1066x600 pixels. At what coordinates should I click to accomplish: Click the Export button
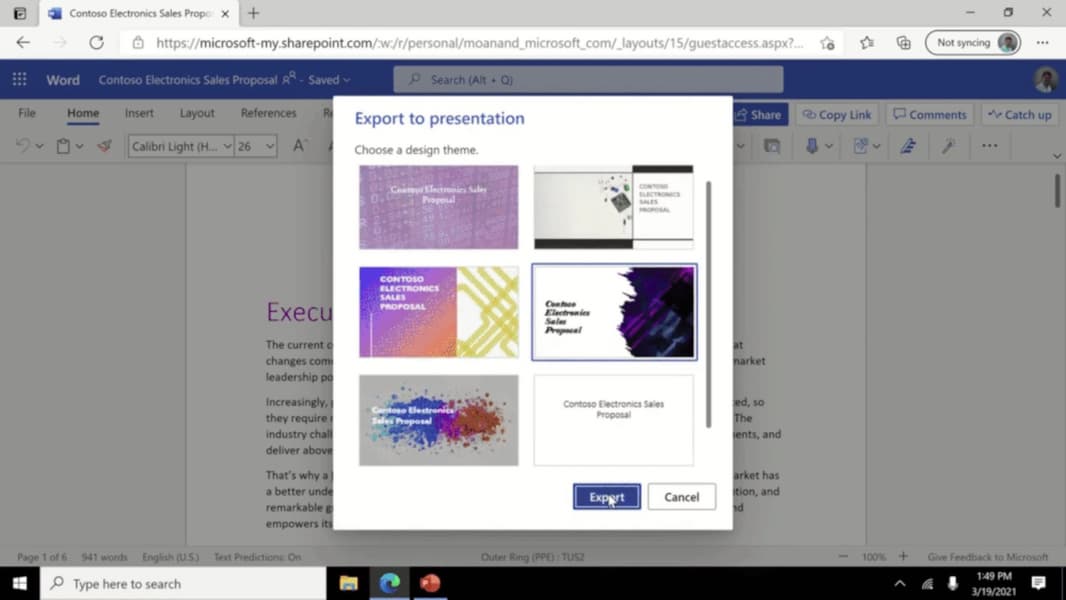click(x=606, y=497)
